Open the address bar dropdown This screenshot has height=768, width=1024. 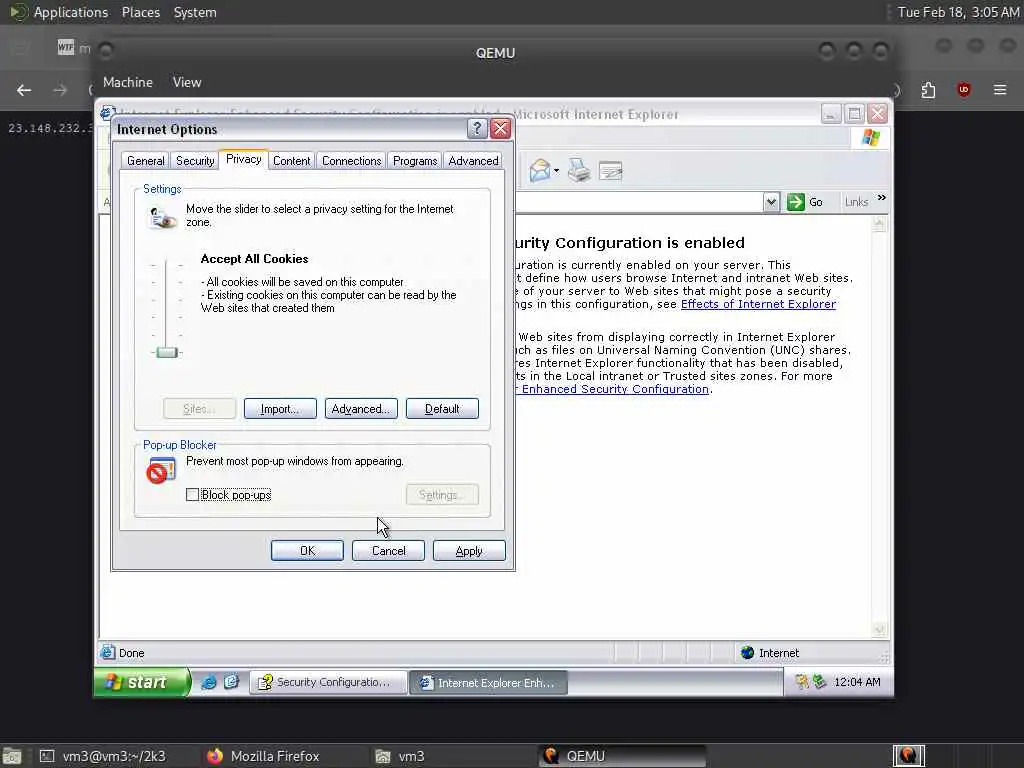click(771, 202)
